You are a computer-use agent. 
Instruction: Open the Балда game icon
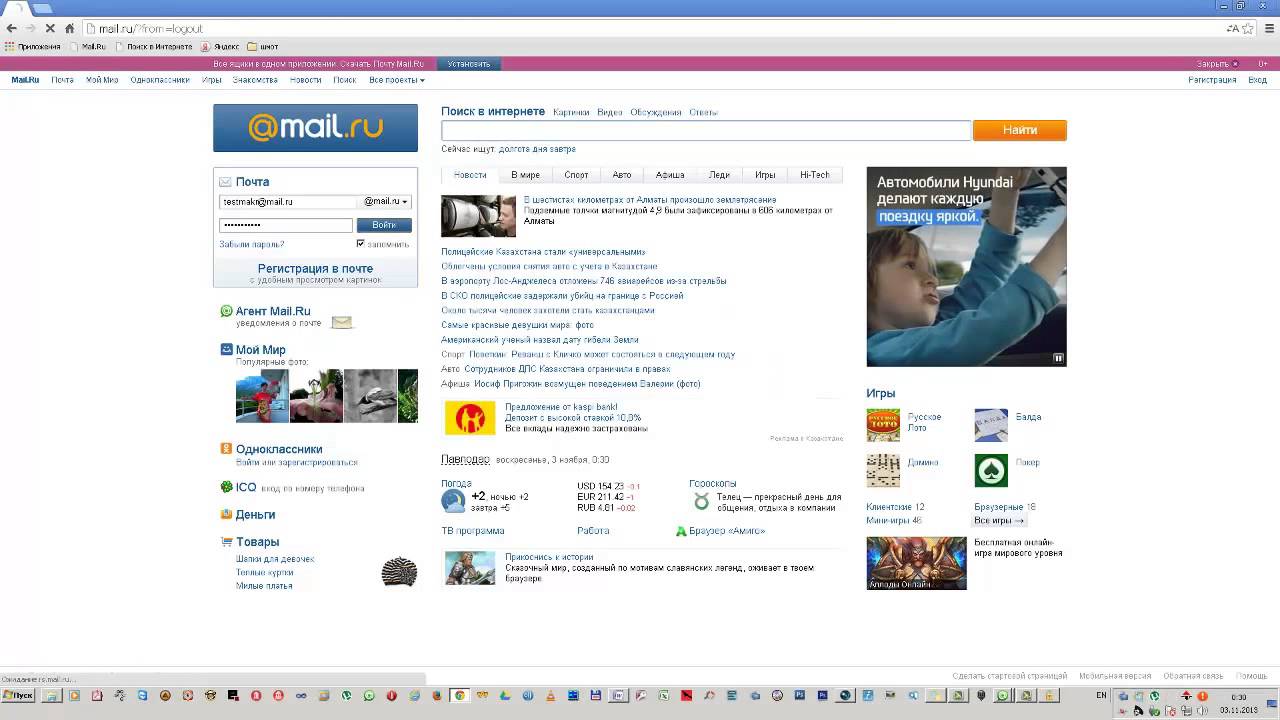coord(991,425)
